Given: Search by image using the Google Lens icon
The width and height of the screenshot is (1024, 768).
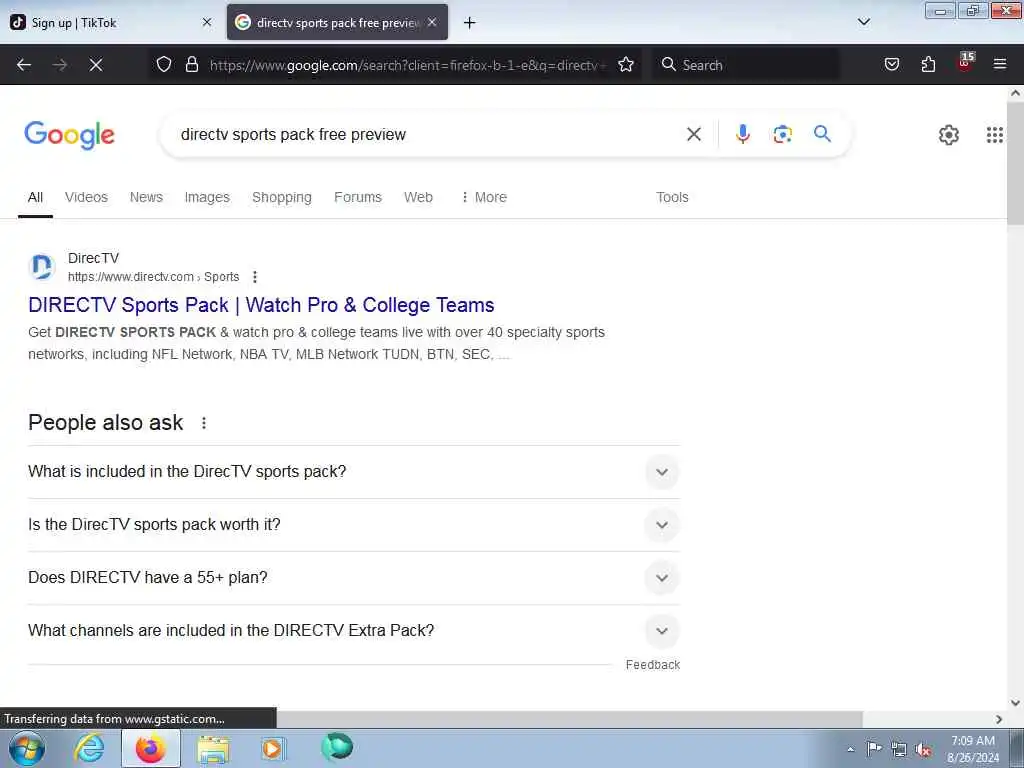Looking at the screenshot, I should (782, 134).
